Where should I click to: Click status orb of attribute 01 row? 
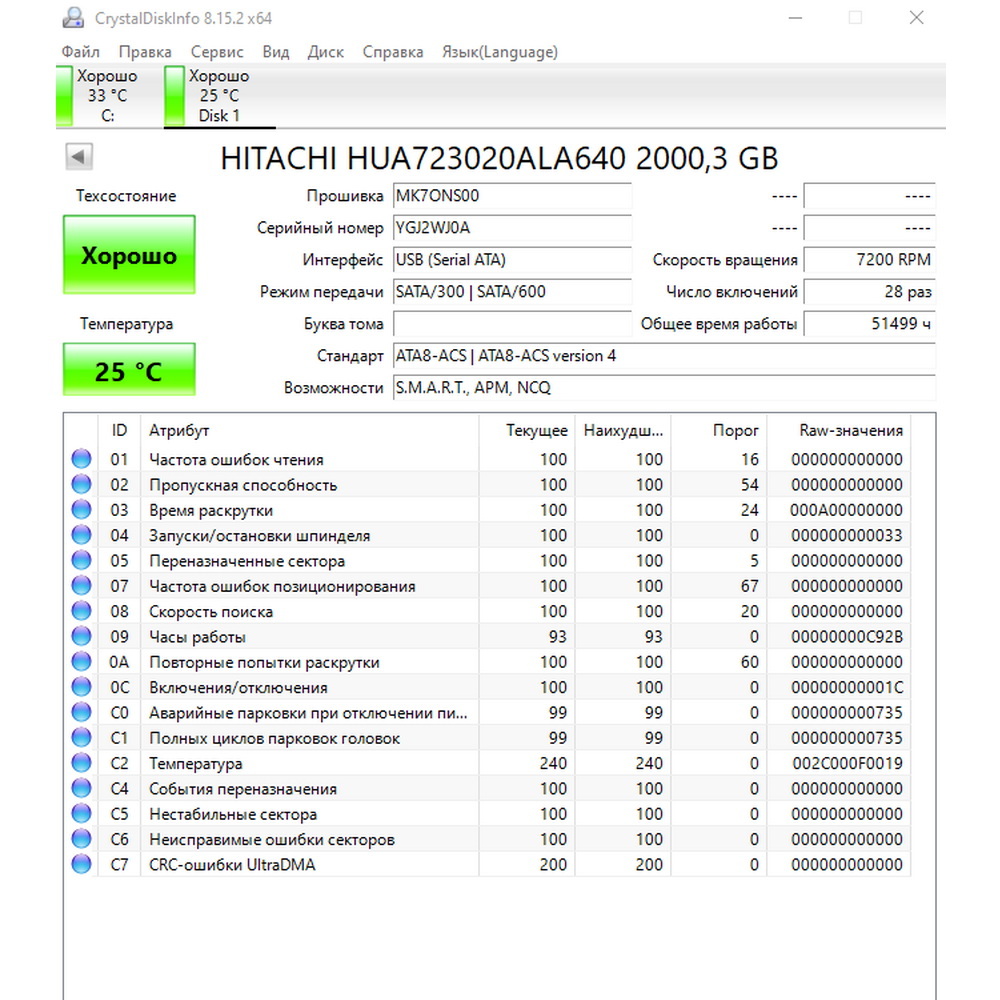coord(81,459)
